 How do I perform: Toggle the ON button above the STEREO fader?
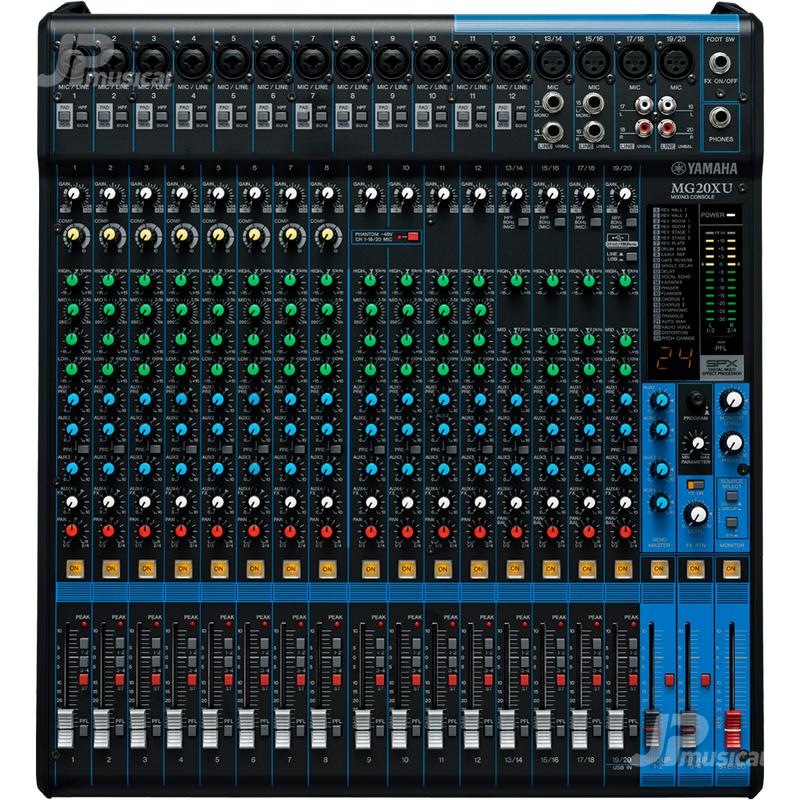click(731, 568)
